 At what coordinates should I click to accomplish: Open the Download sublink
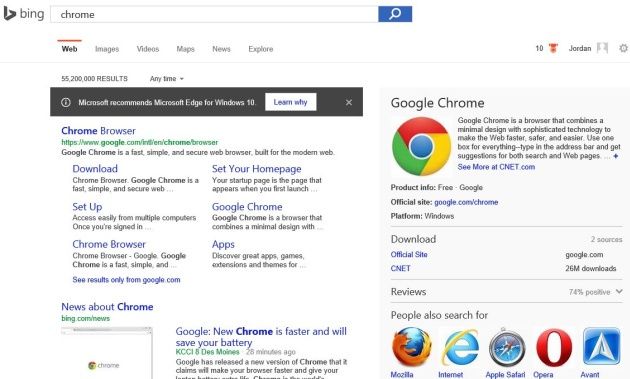[95, 169]
